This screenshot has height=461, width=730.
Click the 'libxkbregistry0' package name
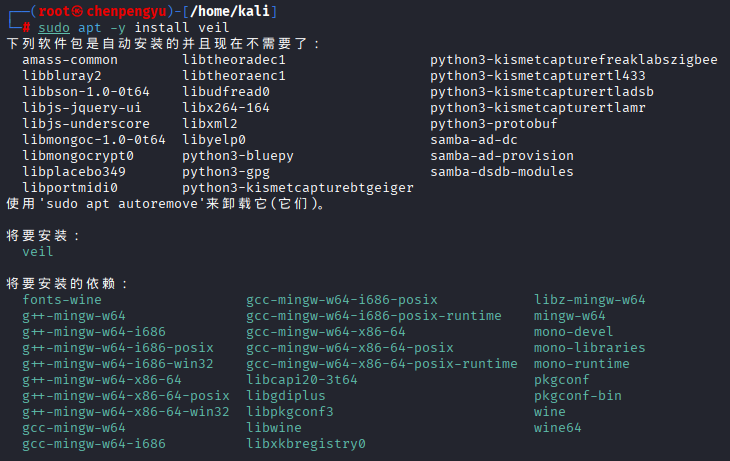(x=306, y=443)
